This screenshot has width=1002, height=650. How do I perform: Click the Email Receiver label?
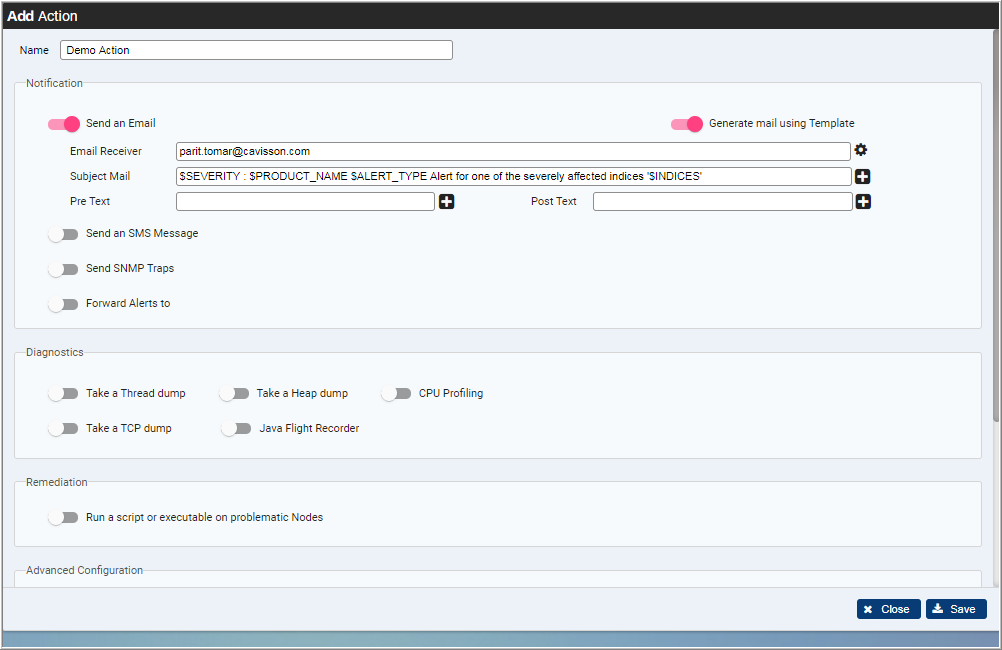106,151
